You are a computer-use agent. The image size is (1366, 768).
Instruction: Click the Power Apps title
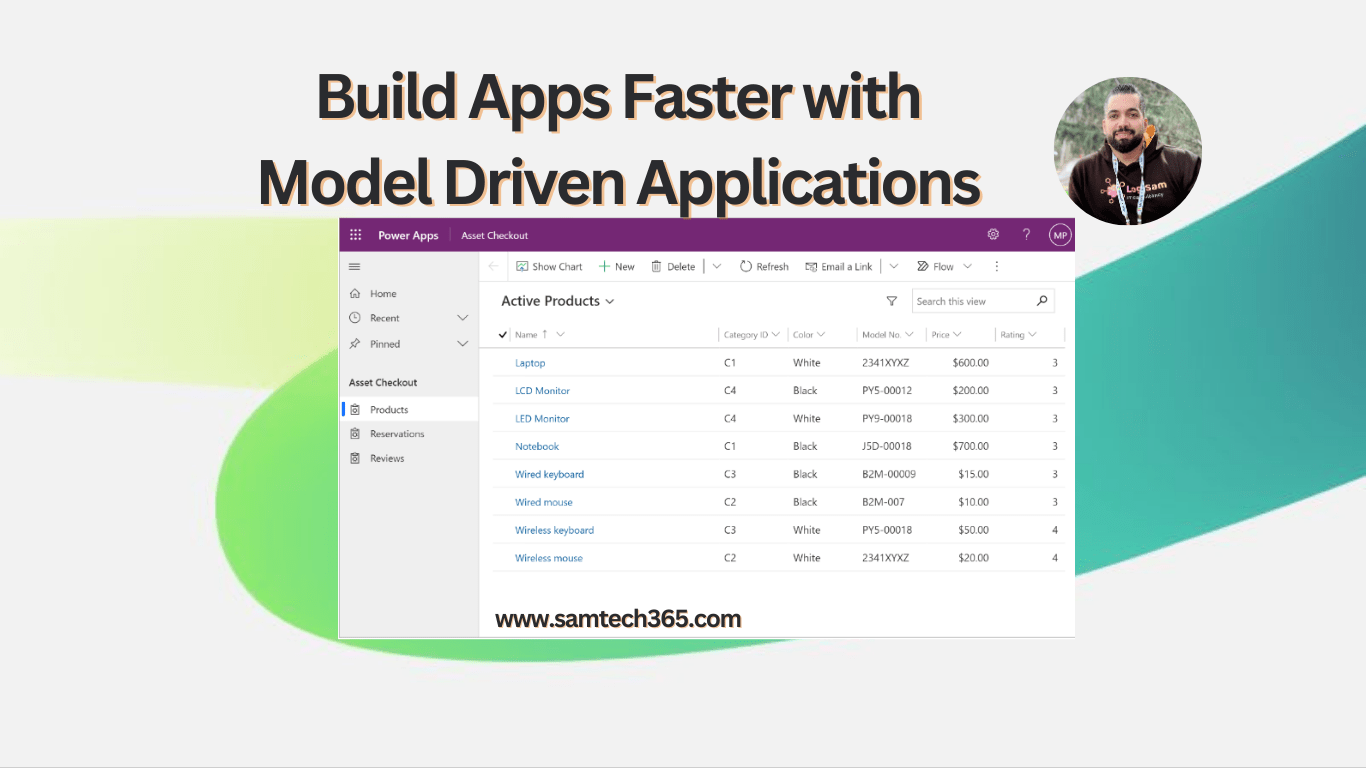tap(408, 236)
